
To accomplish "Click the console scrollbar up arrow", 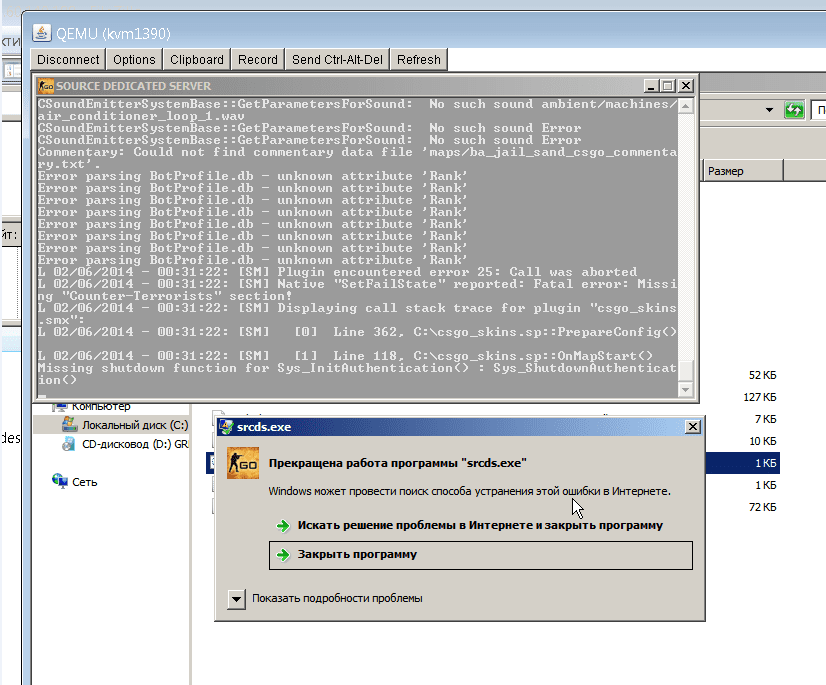I will [x=685, y=106].
